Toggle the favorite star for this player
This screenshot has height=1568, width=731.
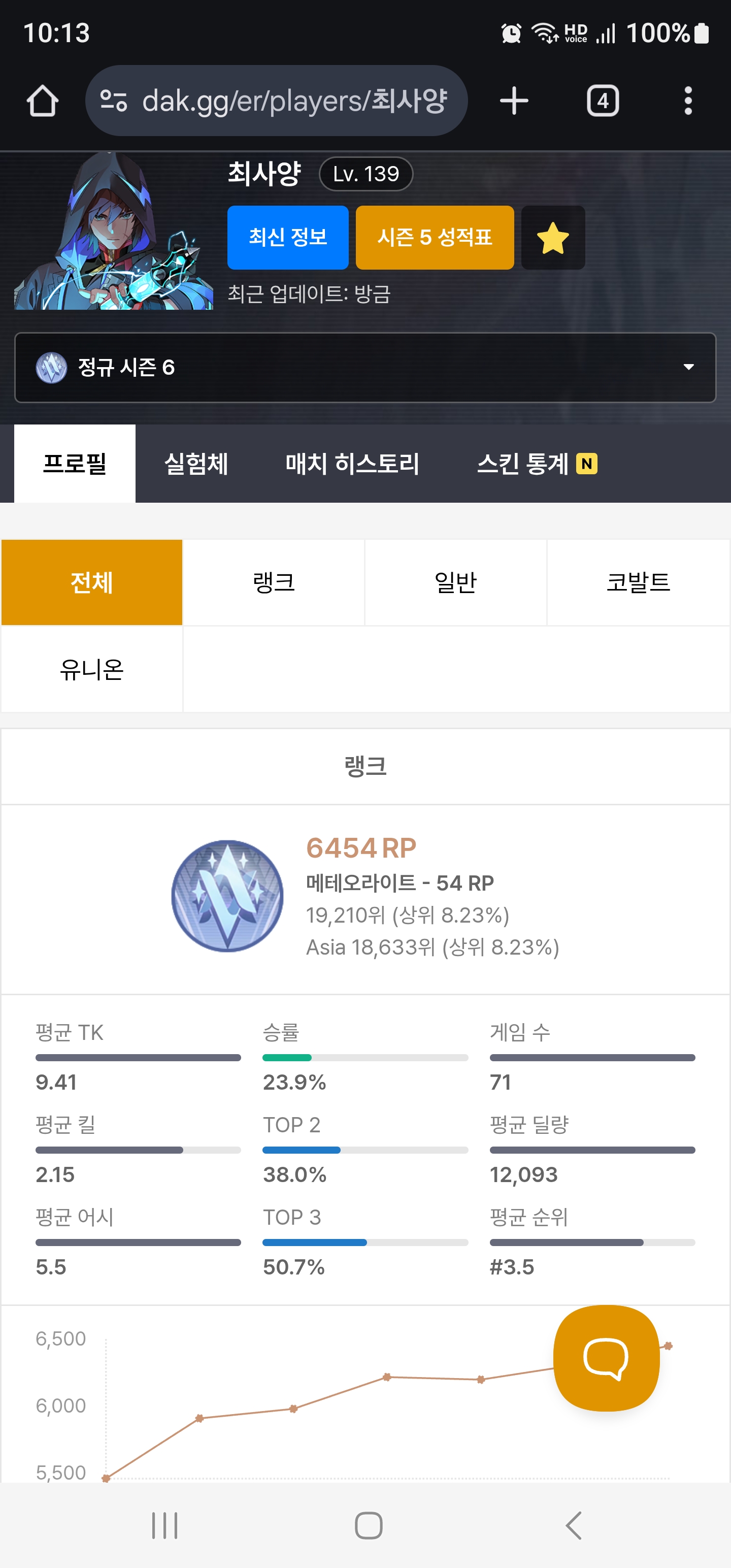pos(553,238)
